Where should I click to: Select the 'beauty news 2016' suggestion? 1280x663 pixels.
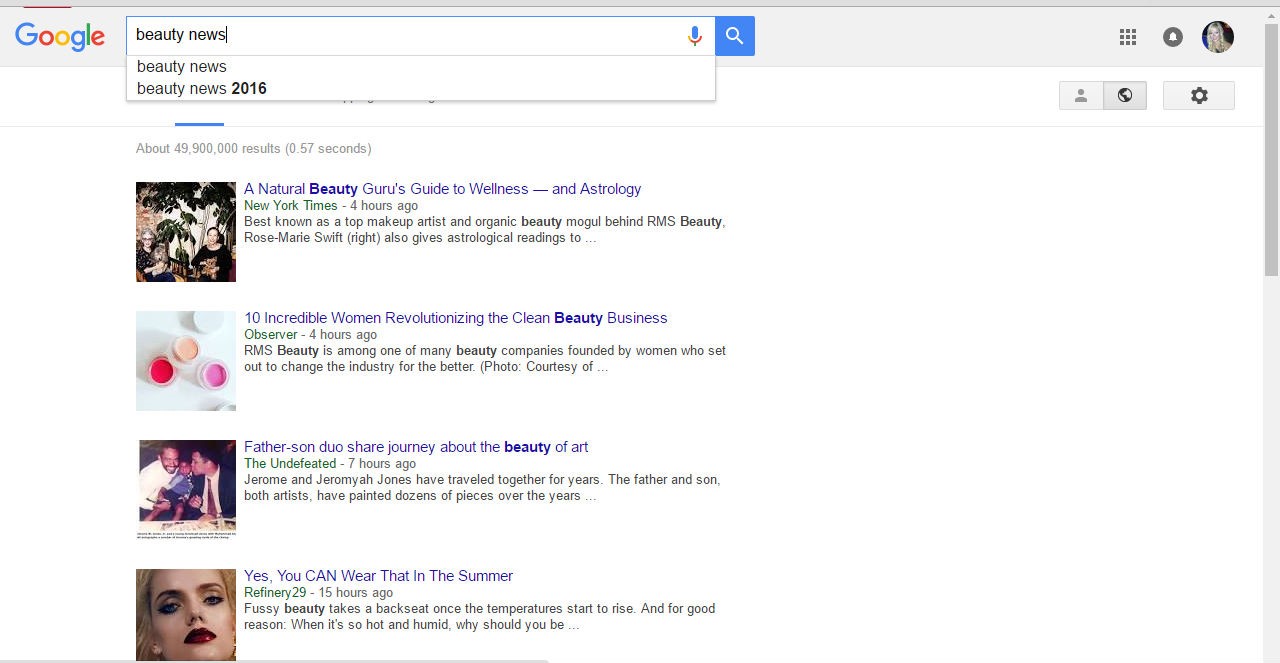click(x=421, y=88)
